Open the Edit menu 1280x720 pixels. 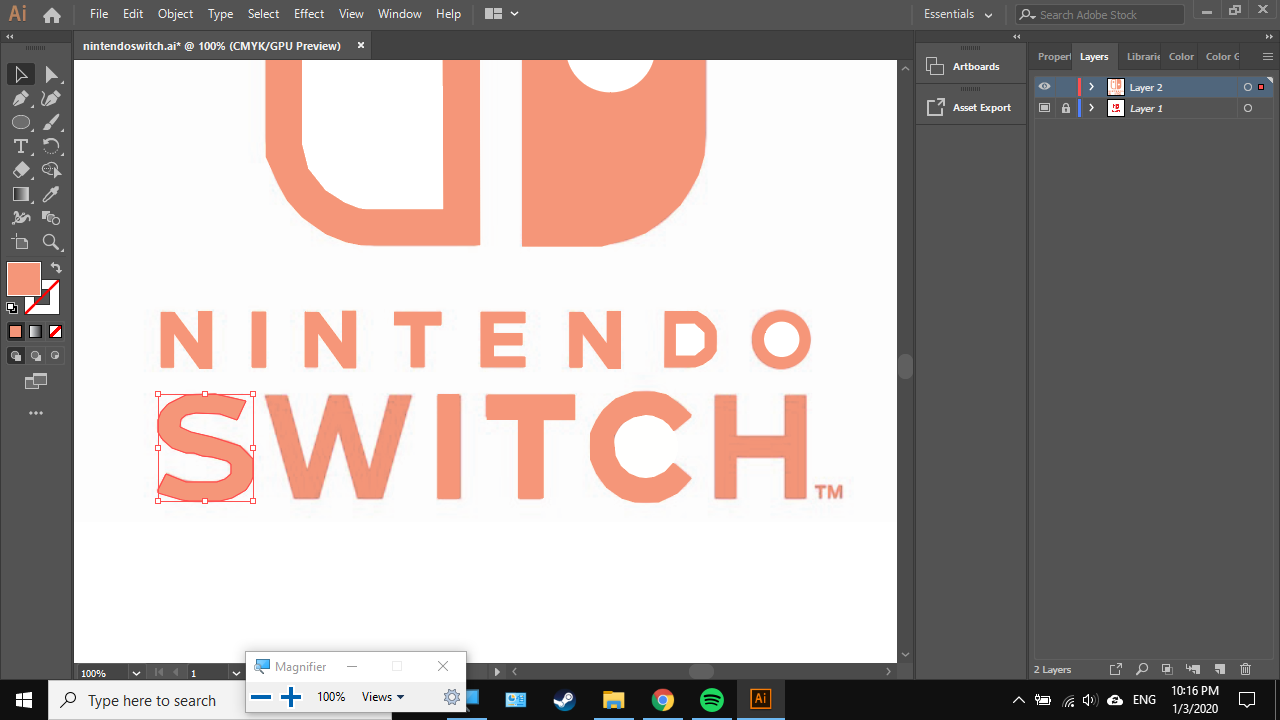coord(133,14)
